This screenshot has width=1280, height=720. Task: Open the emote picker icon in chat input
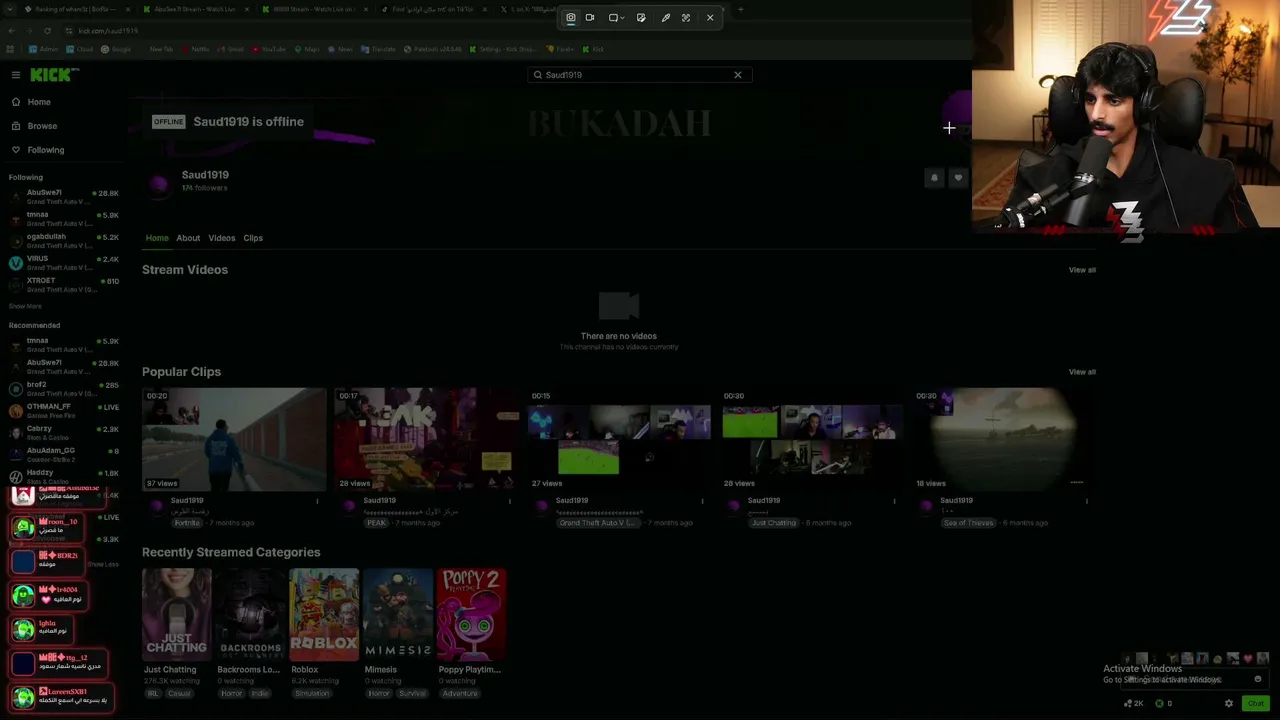1258,679
